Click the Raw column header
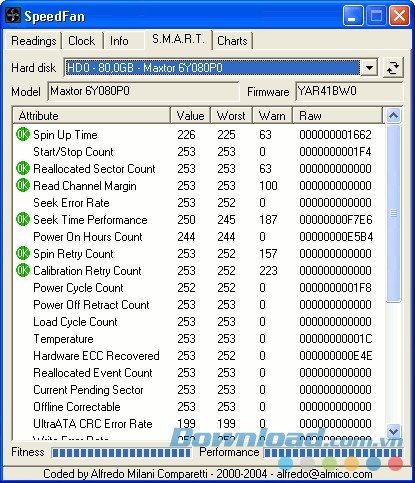 coord(337,116)
